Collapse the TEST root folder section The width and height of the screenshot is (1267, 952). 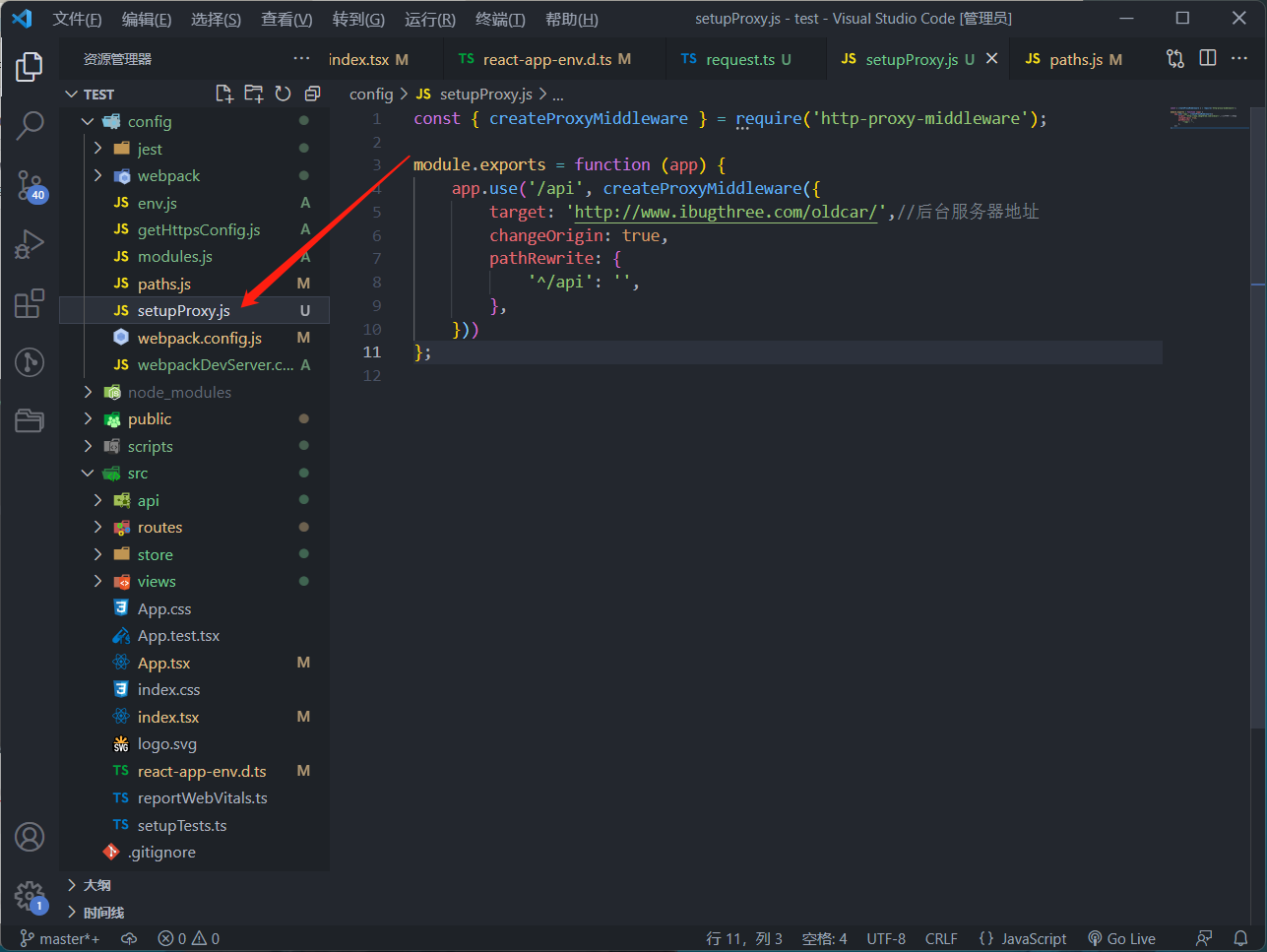pos(71,95)
